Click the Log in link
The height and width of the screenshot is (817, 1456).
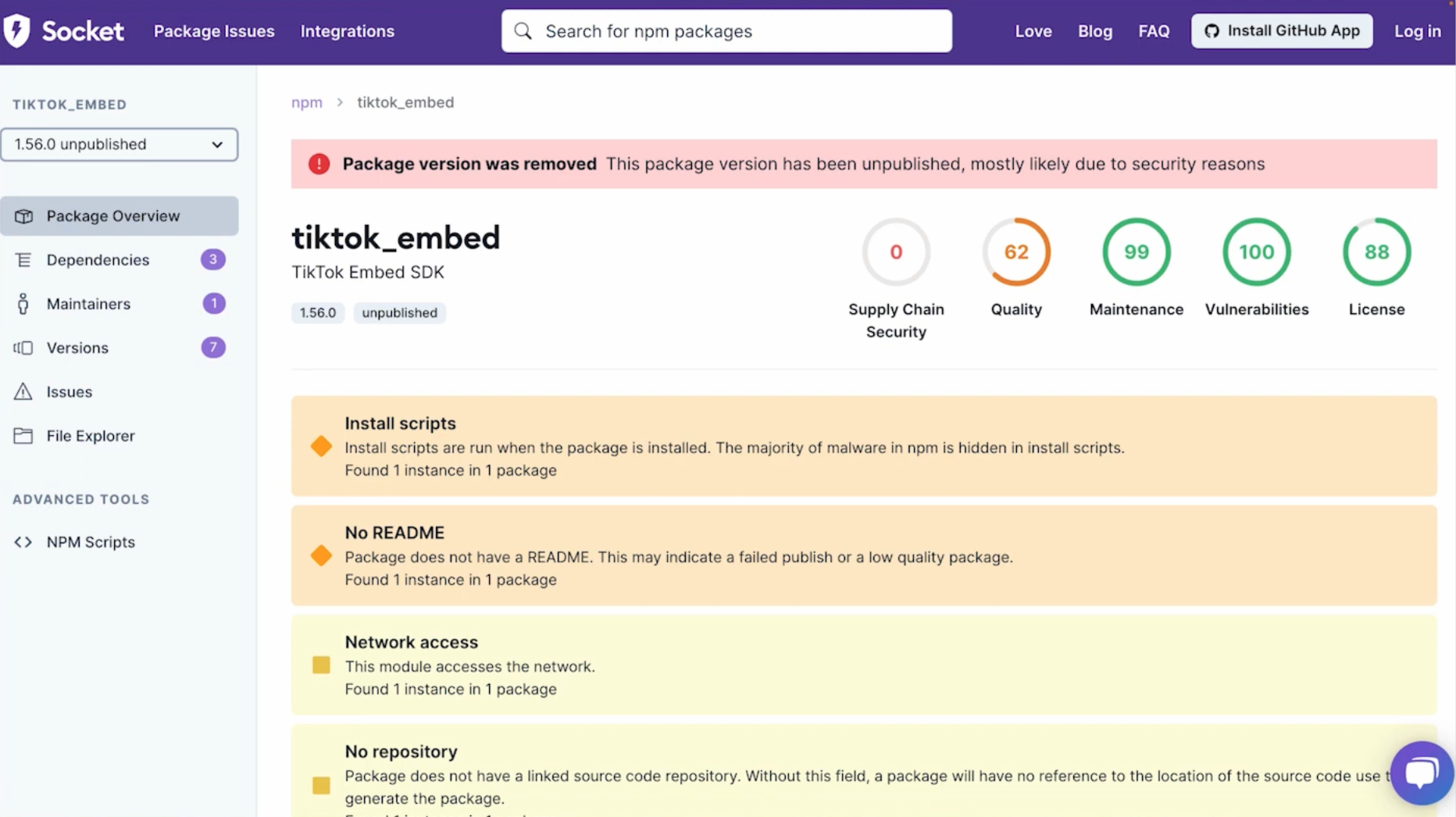click(x=1418, y=31)
